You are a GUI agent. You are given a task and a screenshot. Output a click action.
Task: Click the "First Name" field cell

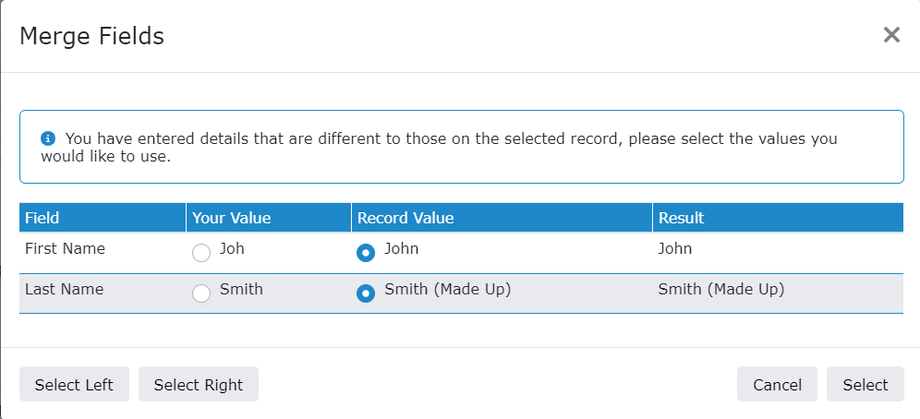point(65,249)
